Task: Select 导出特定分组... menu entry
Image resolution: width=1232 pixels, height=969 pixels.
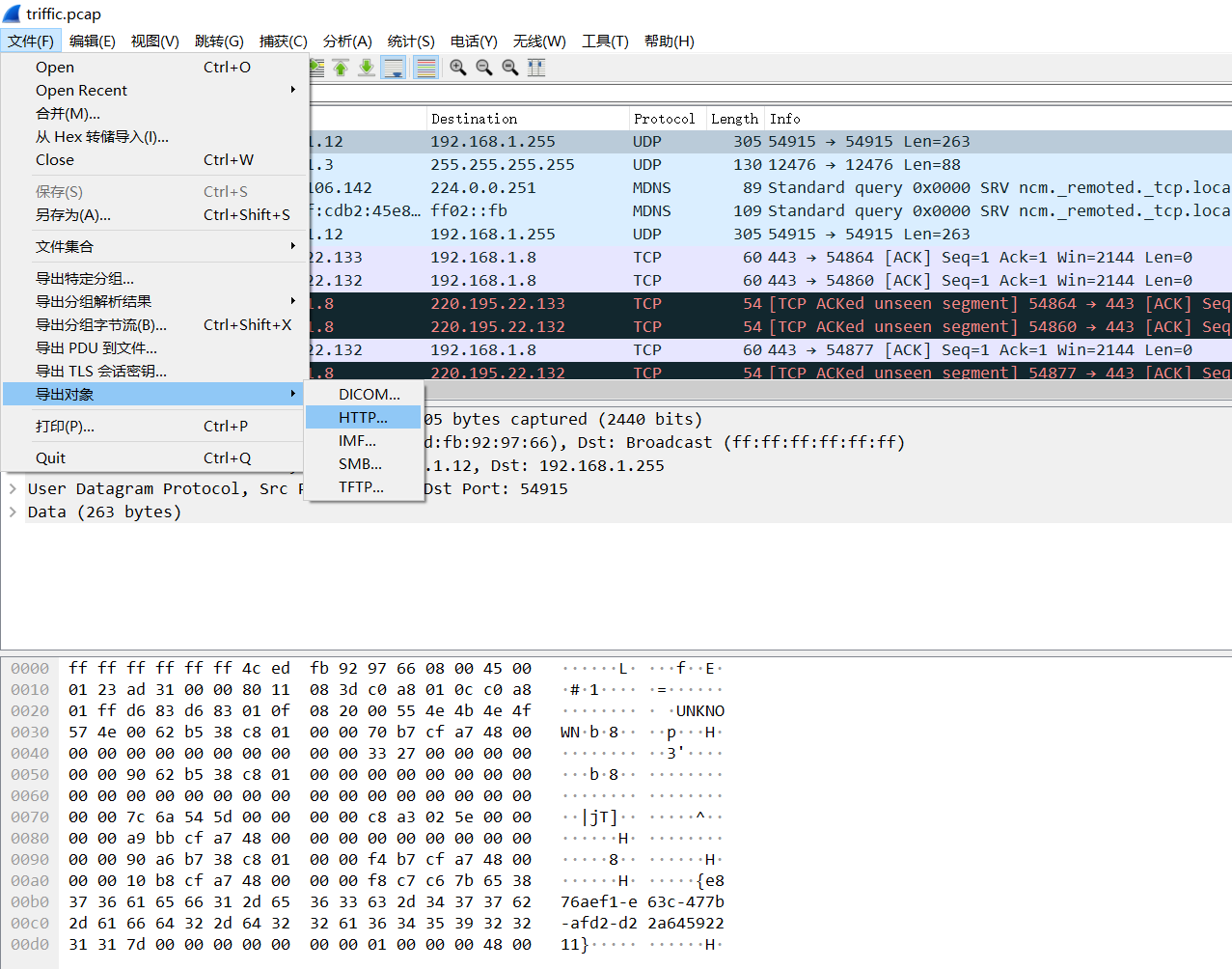Action: coord(152,279)
